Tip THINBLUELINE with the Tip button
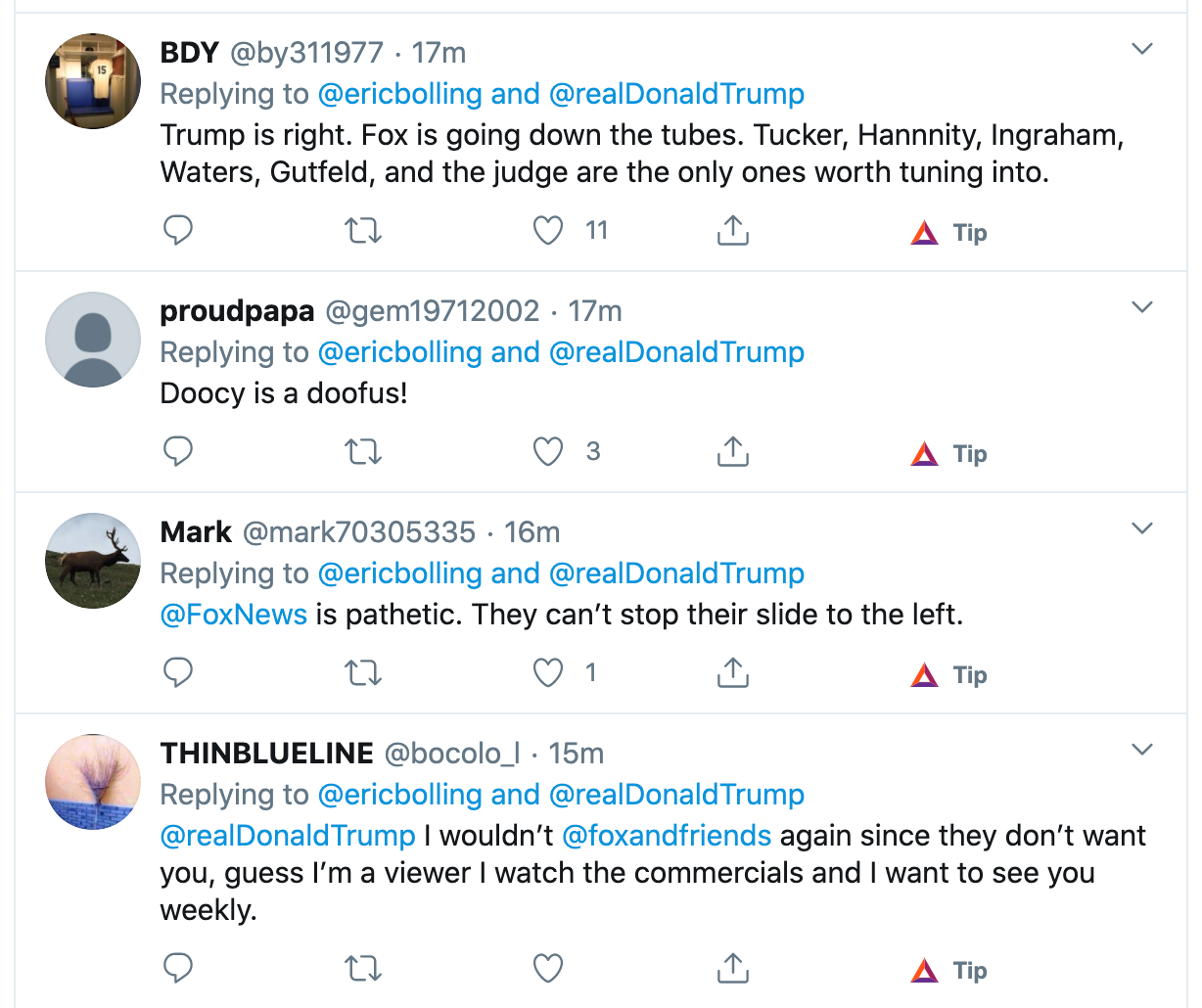 949,971
